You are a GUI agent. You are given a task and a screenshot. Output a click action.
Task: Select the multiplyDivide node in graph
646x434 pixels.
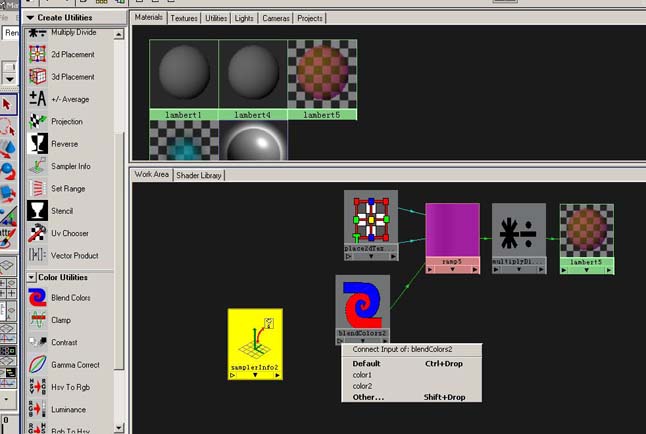519,238
